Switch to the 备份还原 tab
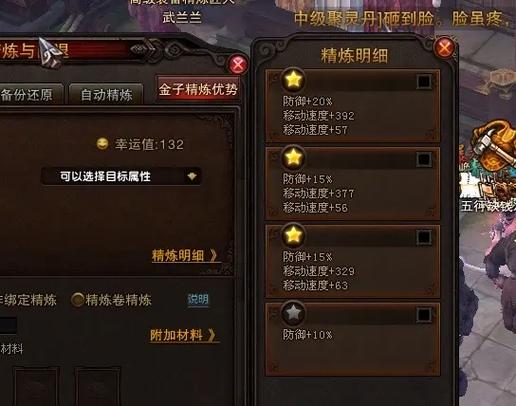The width and height of the screenshot is (516, 406). point(30,95)
